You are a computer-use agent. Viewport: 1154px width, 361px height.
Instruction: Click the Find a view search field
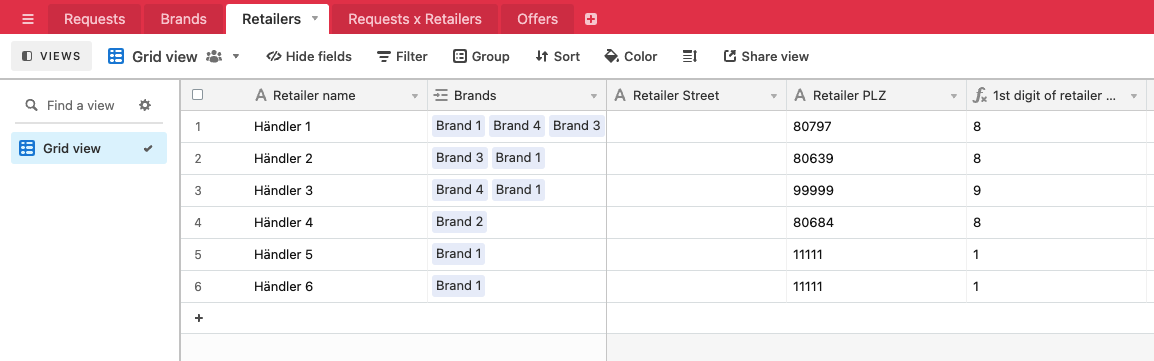coord(80,105)
